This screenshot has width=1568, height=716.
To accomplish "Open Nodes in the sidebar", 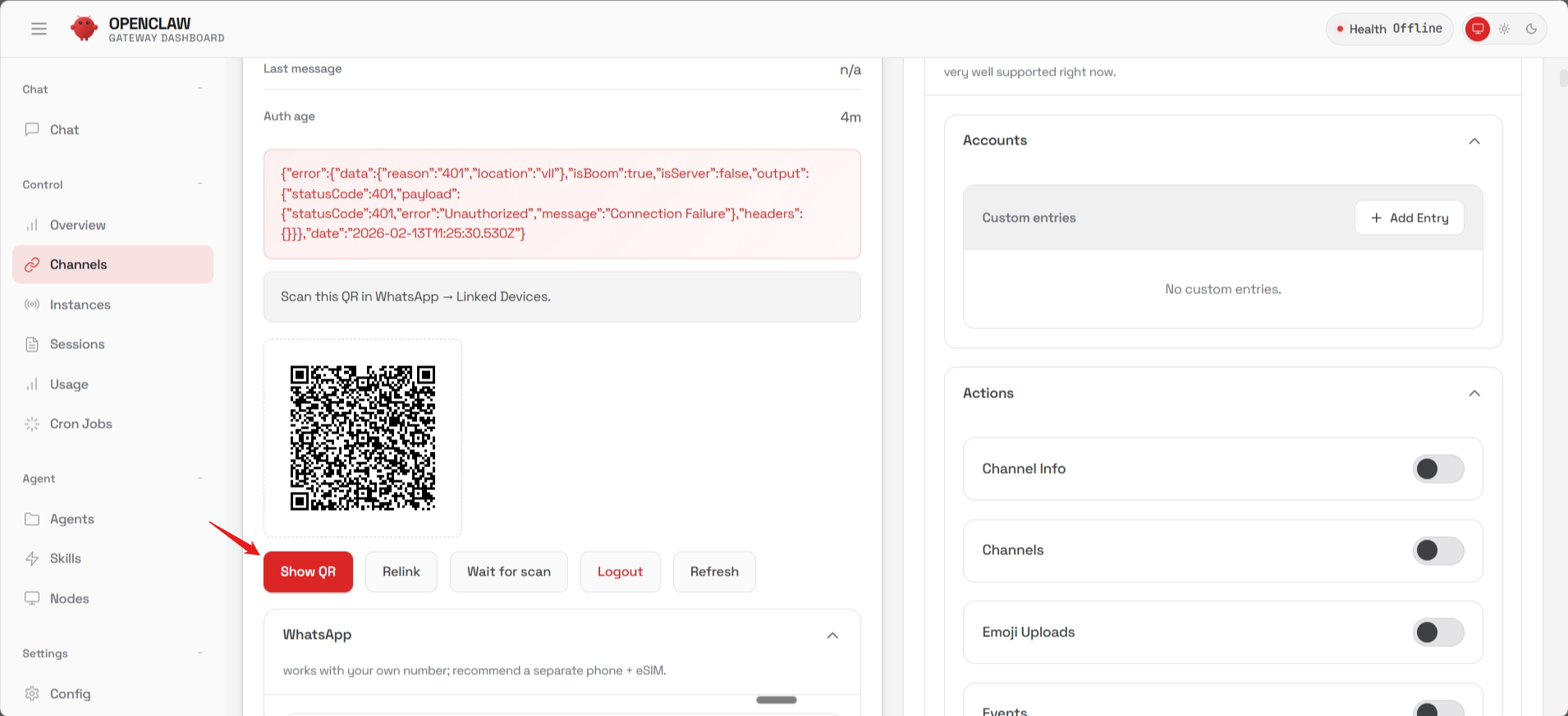I will (x=113, y=599).
